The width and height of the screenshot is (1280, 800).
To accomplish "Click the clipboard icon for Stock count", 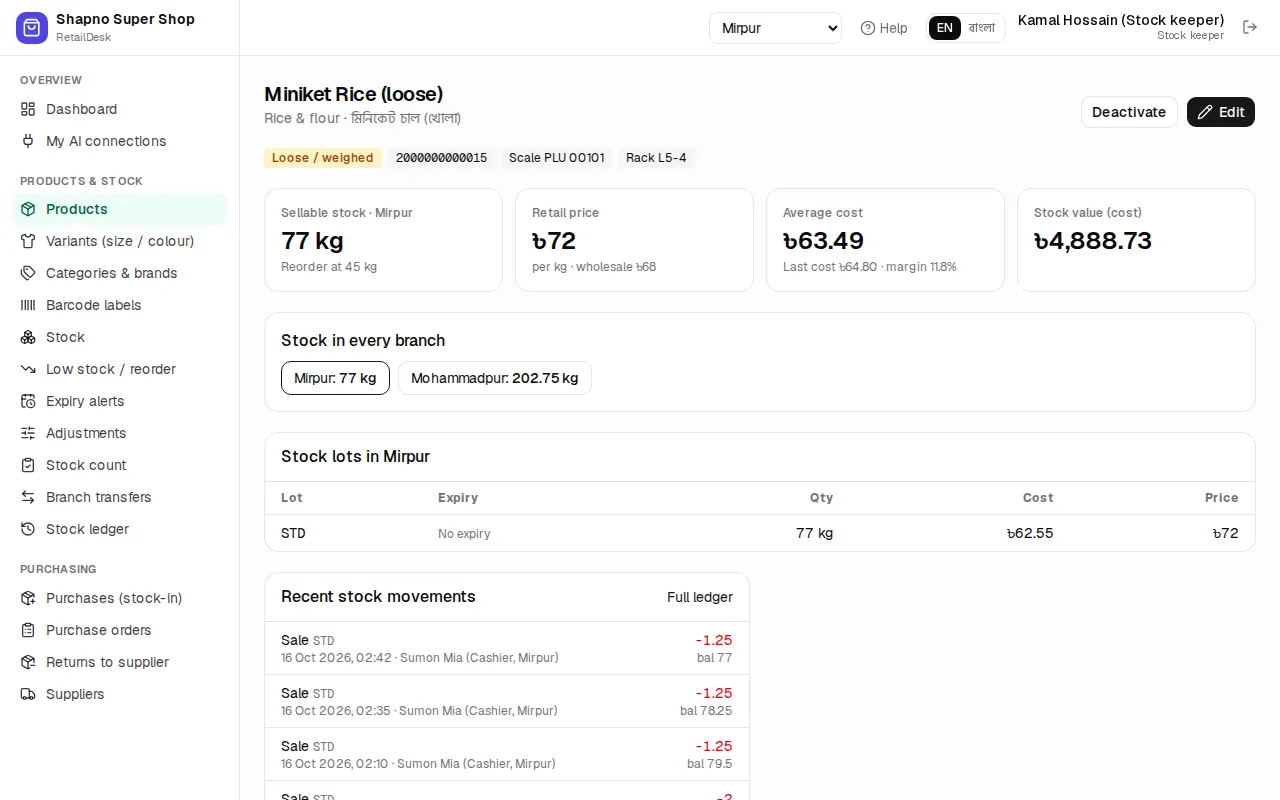I will 28,465.
